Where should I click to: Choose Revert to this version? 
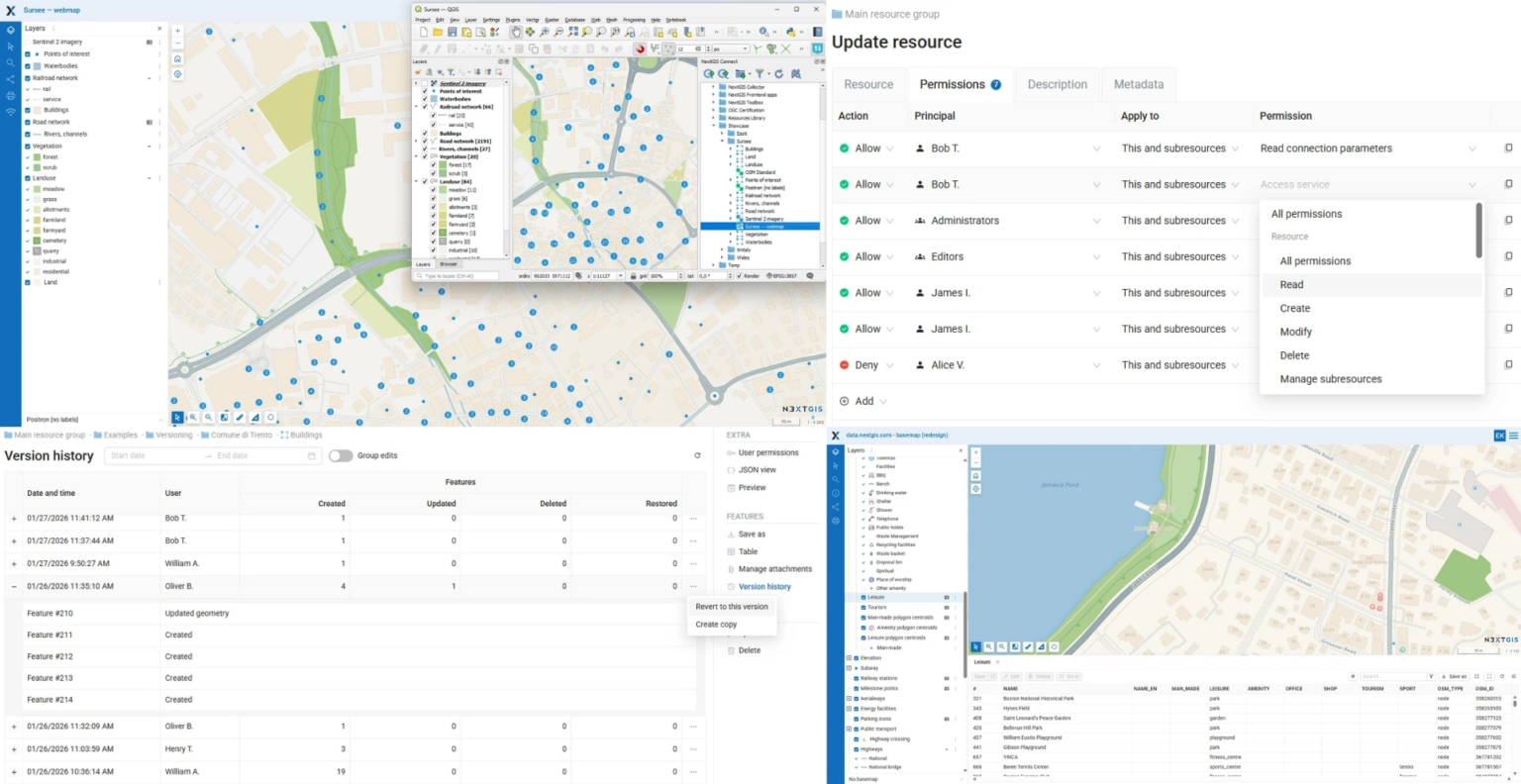click(732, 607)
